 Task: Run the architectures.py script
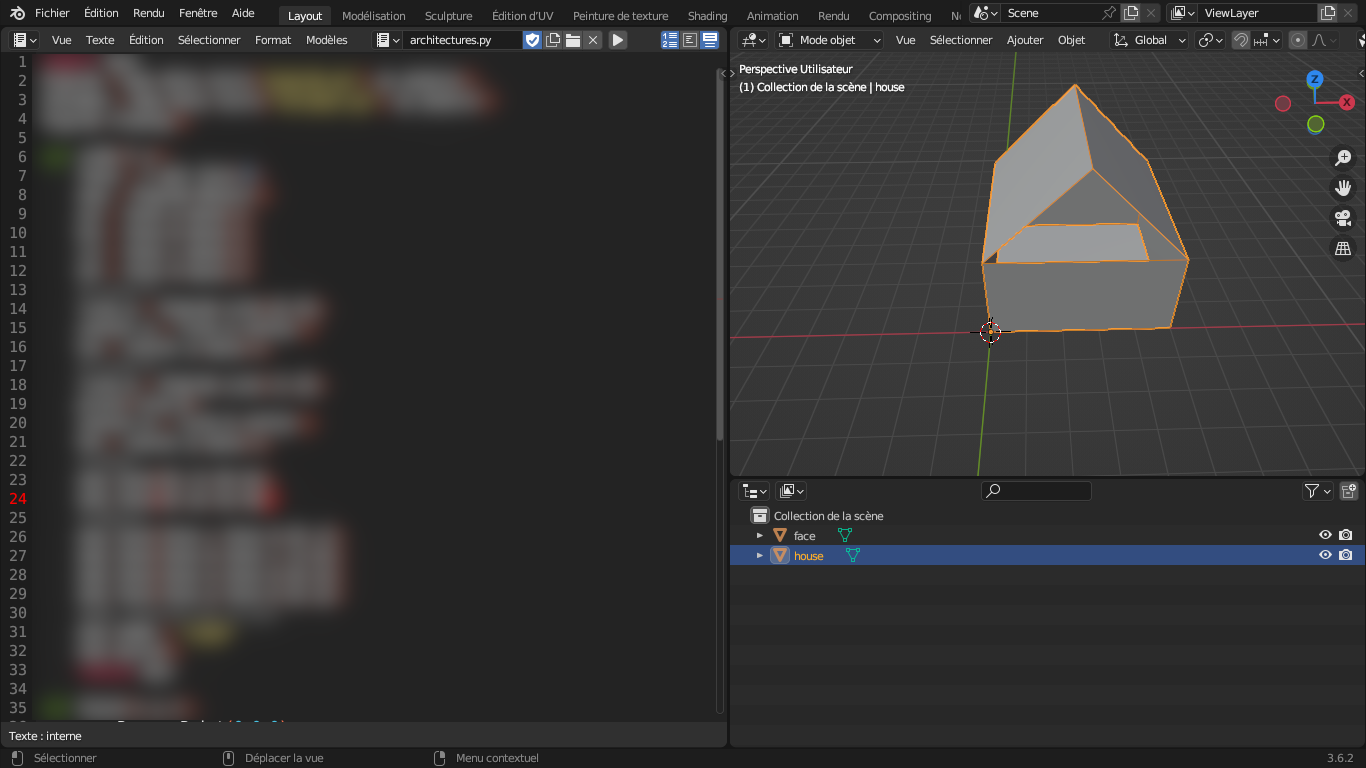[618, 40]
